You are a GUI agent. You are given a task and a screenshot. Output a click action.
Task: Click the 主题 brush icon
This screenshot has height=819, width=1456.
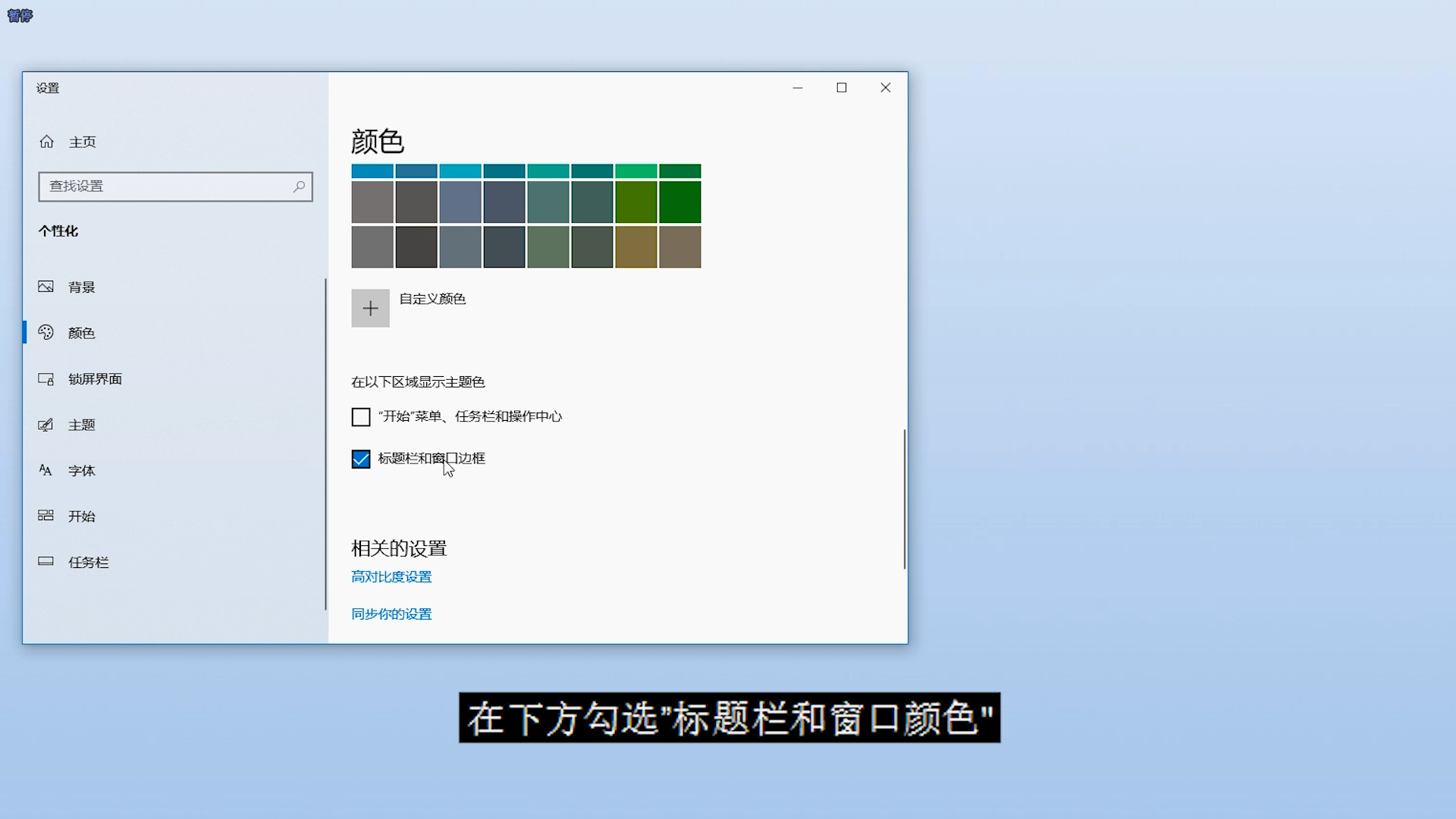(x=46, y=425)
